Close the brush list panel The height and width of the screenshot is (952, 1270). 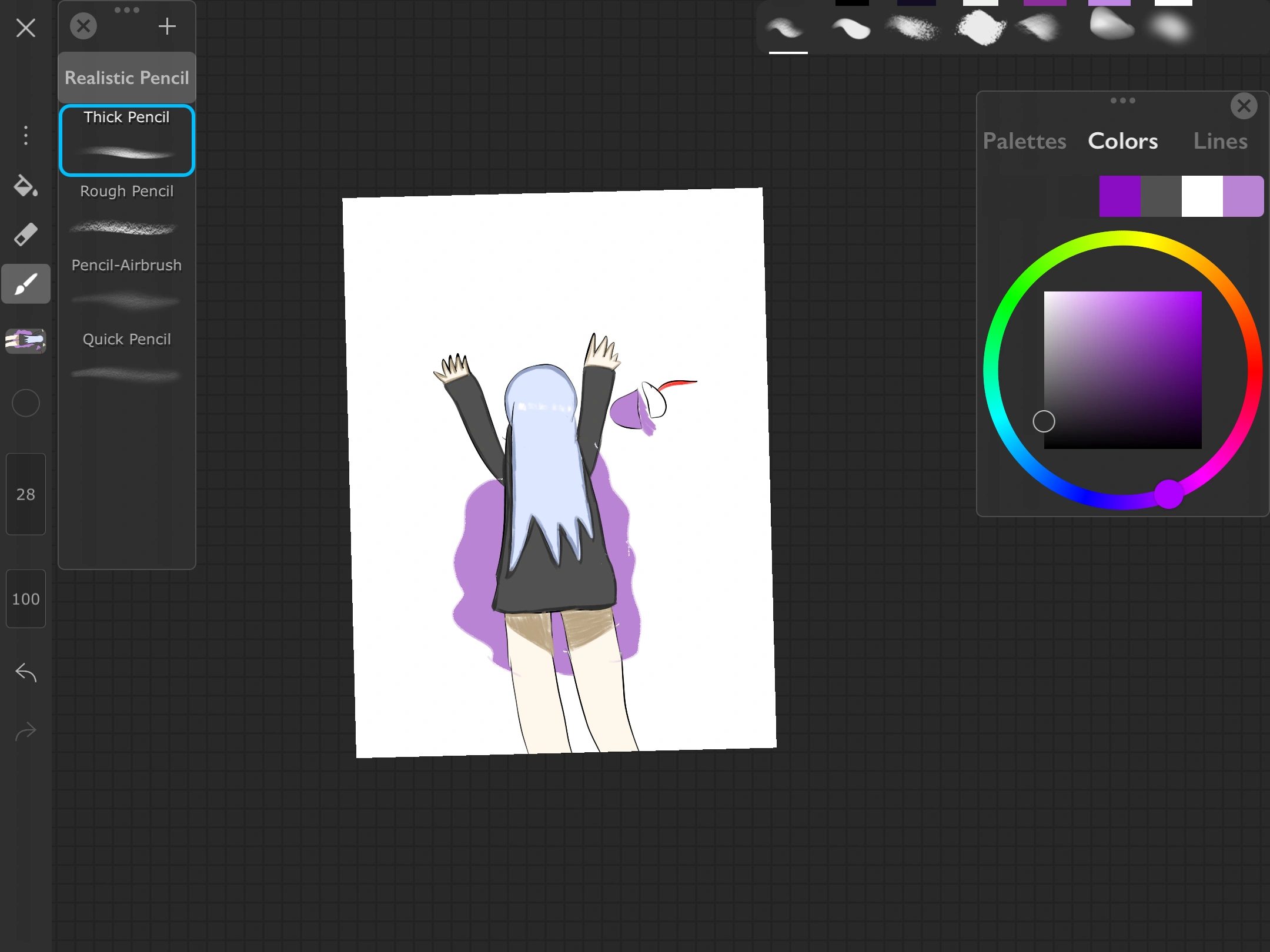coord(83,26)
